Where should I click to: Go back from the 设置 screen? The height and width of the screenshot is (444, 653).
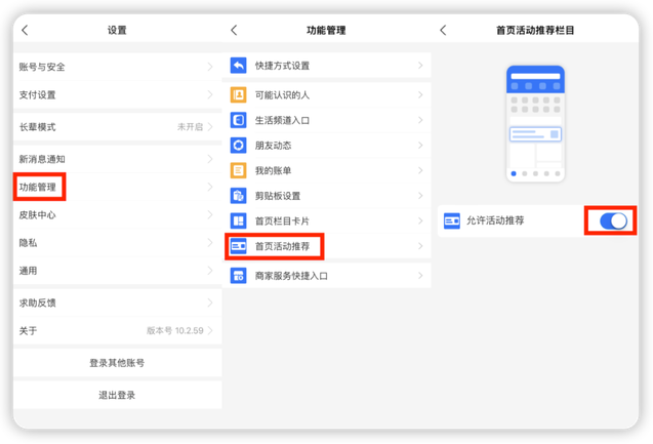click(25, 30)
